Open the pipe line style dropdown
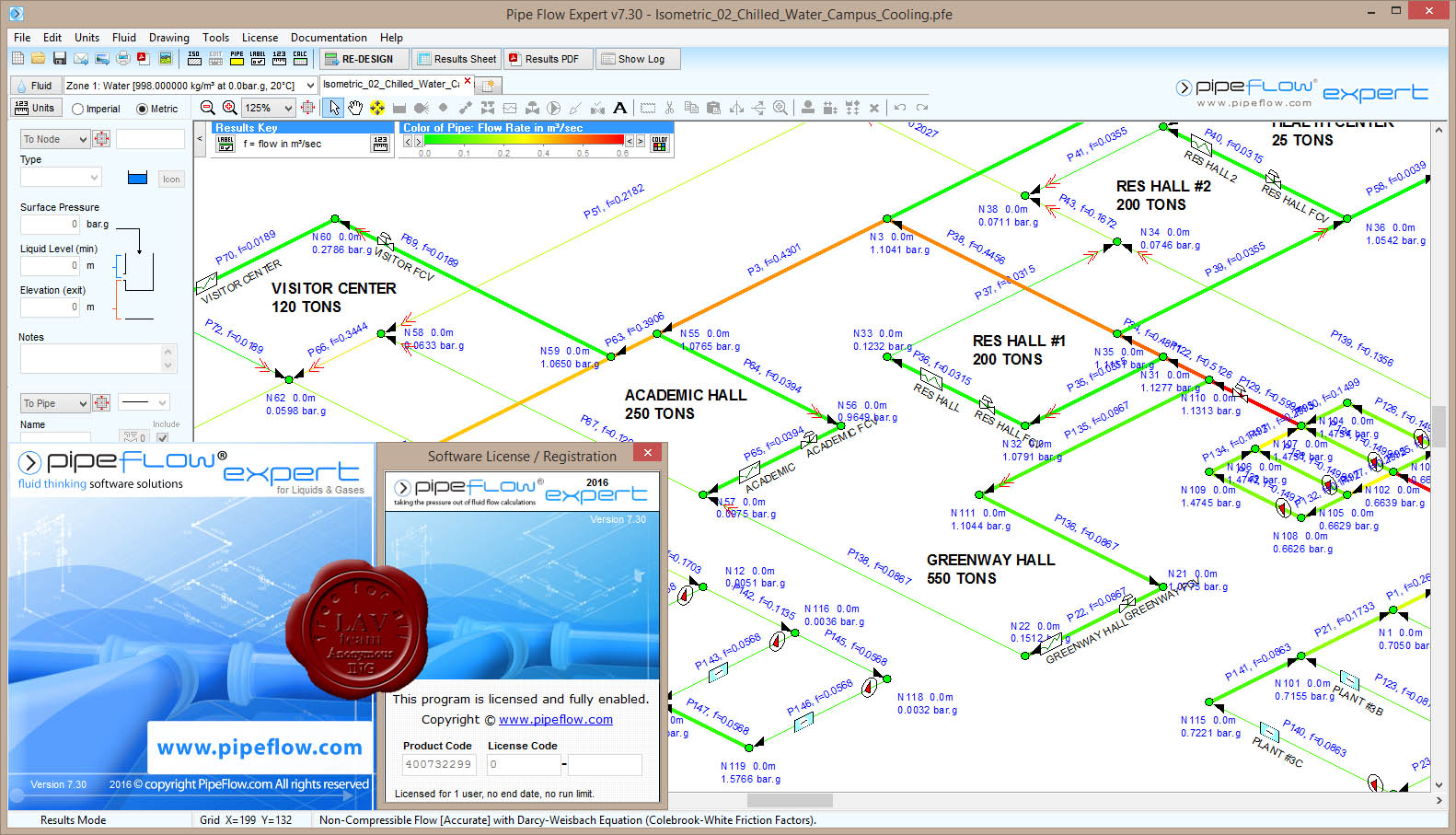 (144, 402)
